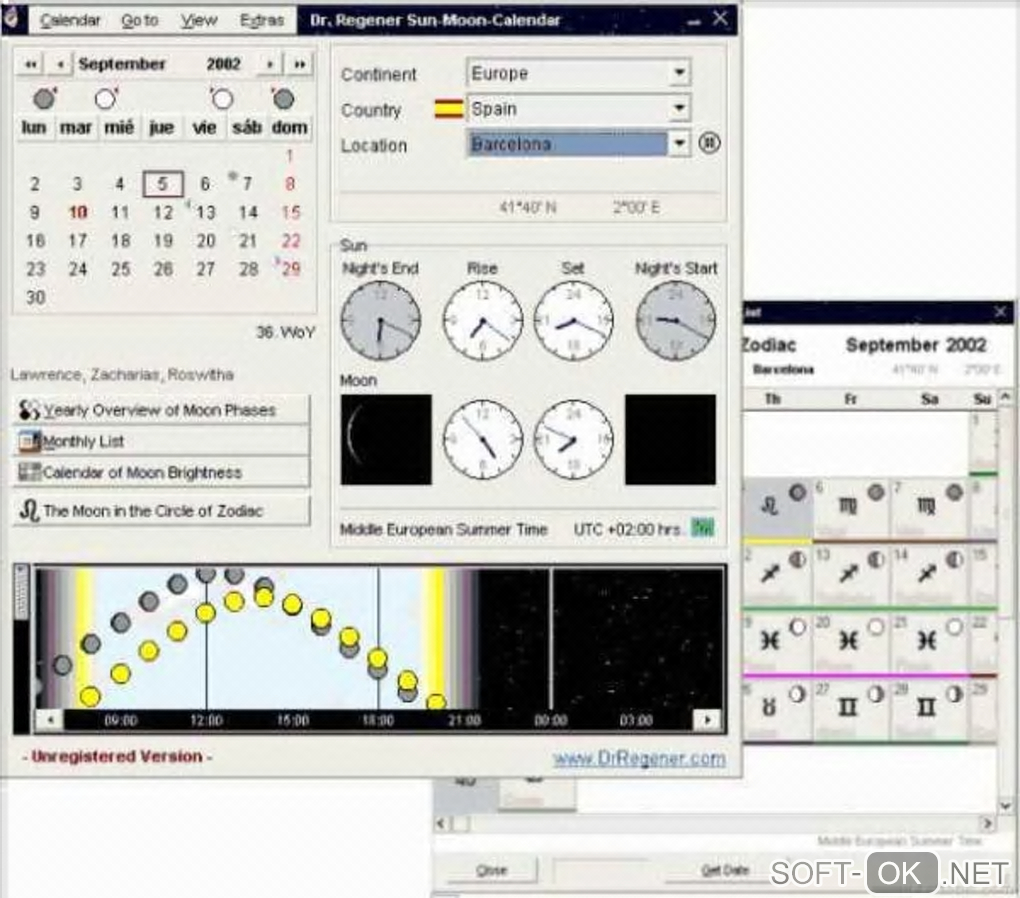Image resolution: width=1020 pixels, height=898 pixels.
Task: Open the Calendar menu
Action: [x=70, y=20]
